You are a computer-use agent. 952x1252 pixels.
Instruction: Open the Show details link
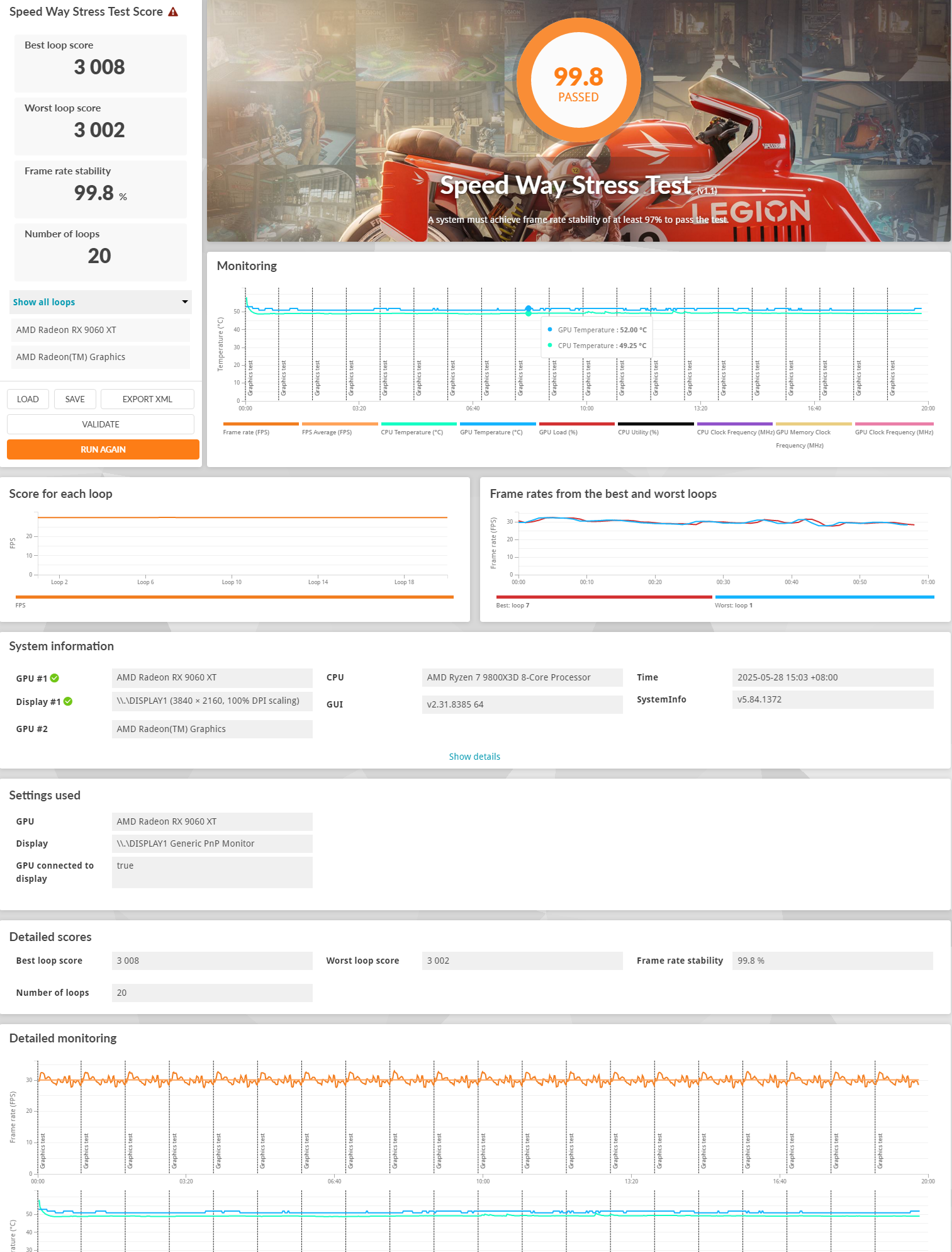(474, 757)
